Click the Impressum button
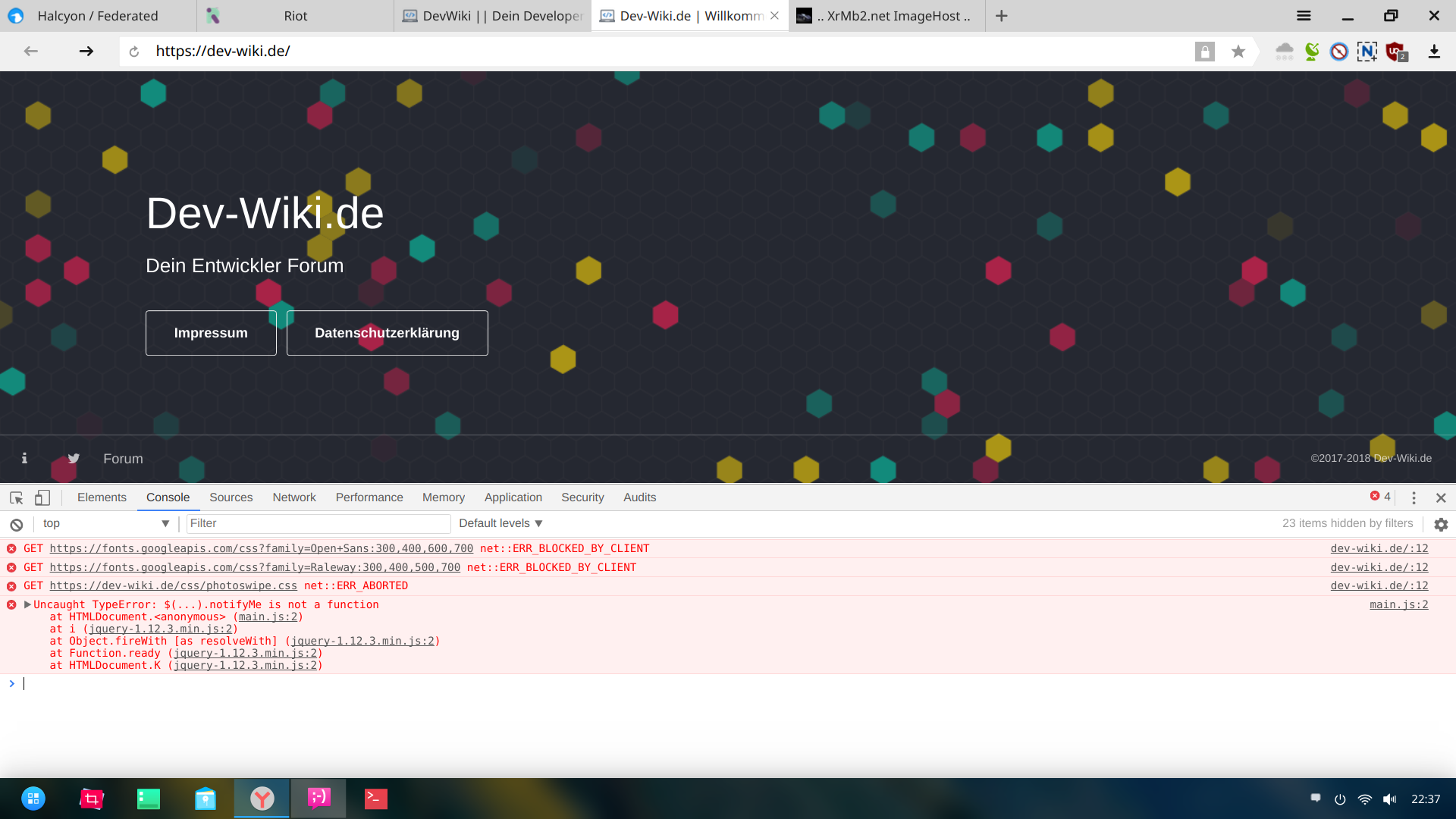 point(211,333)
